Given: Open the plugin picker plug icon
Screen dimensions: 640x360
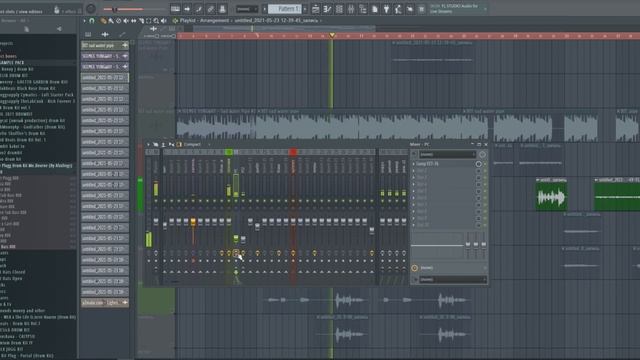Looking at the screenshot, I should [386, 9].
